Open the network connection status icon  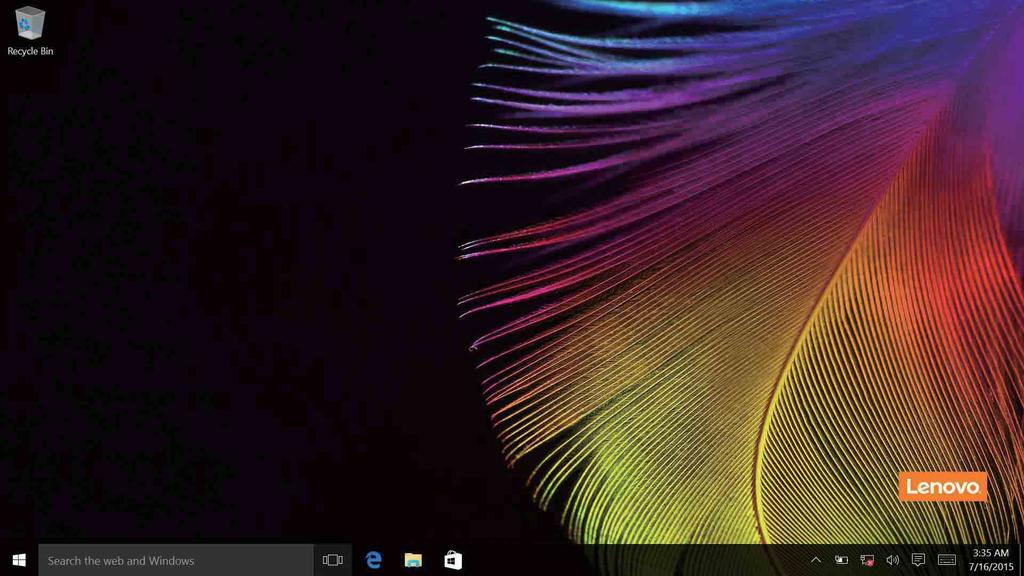tap(867, 560)
